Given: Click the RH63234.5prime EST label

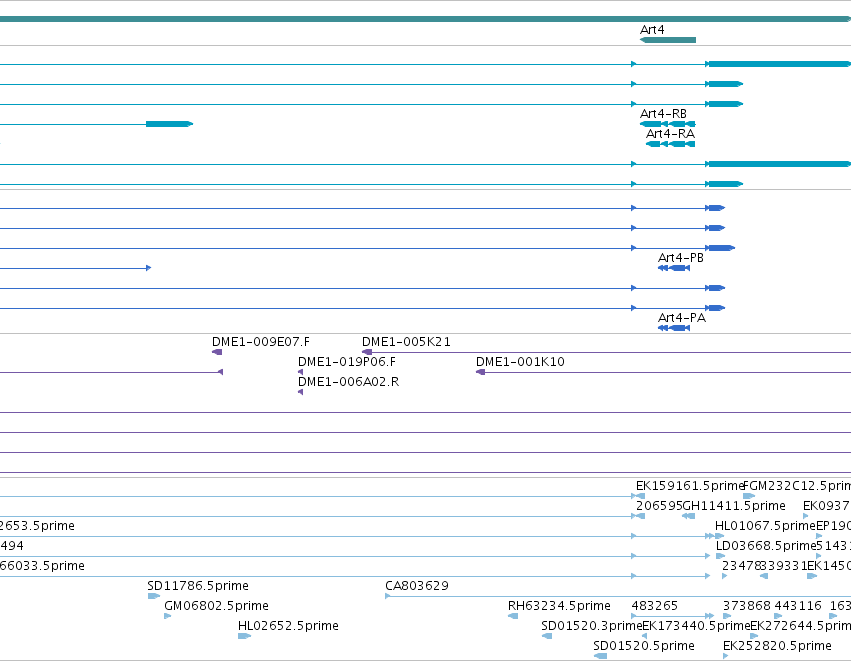Looking at the screenshot, I should coord(559,606).
